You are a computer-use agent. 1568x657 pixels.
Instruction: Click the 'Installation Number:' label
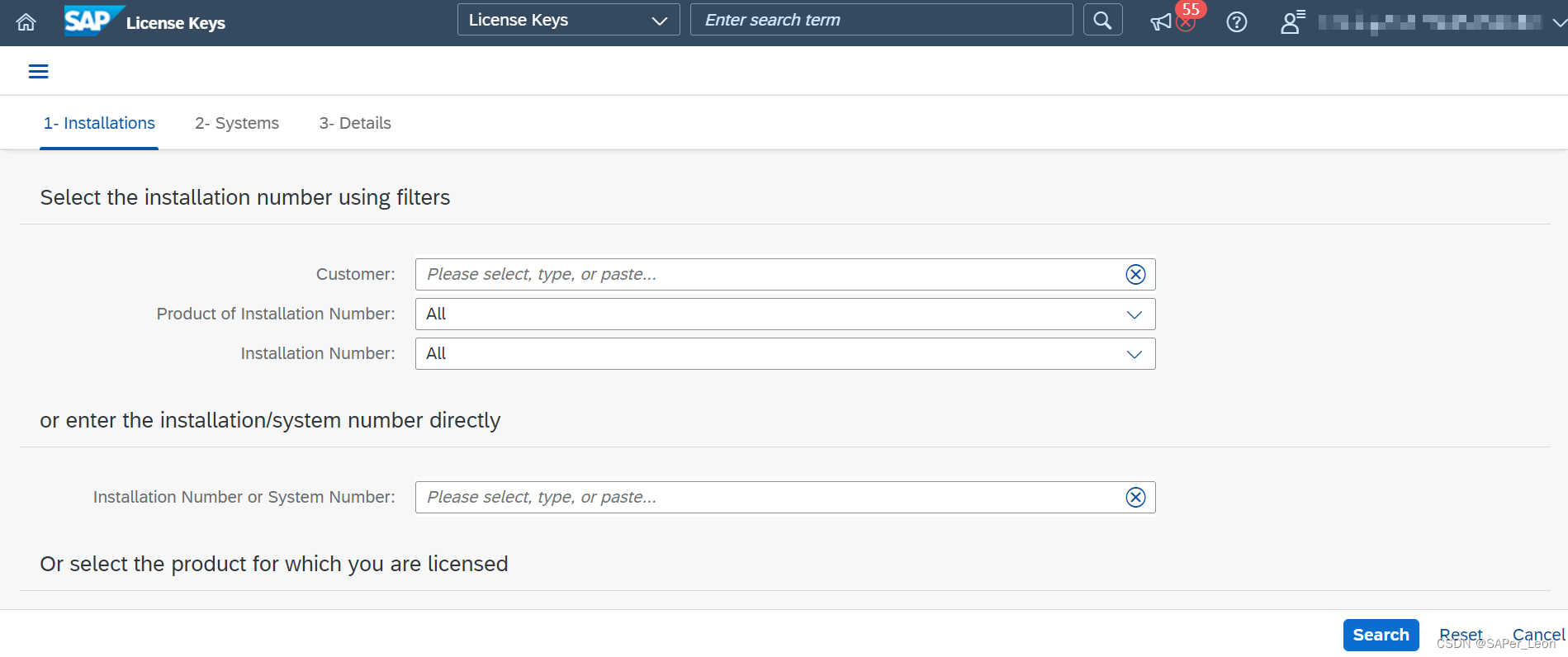(318, 353)
